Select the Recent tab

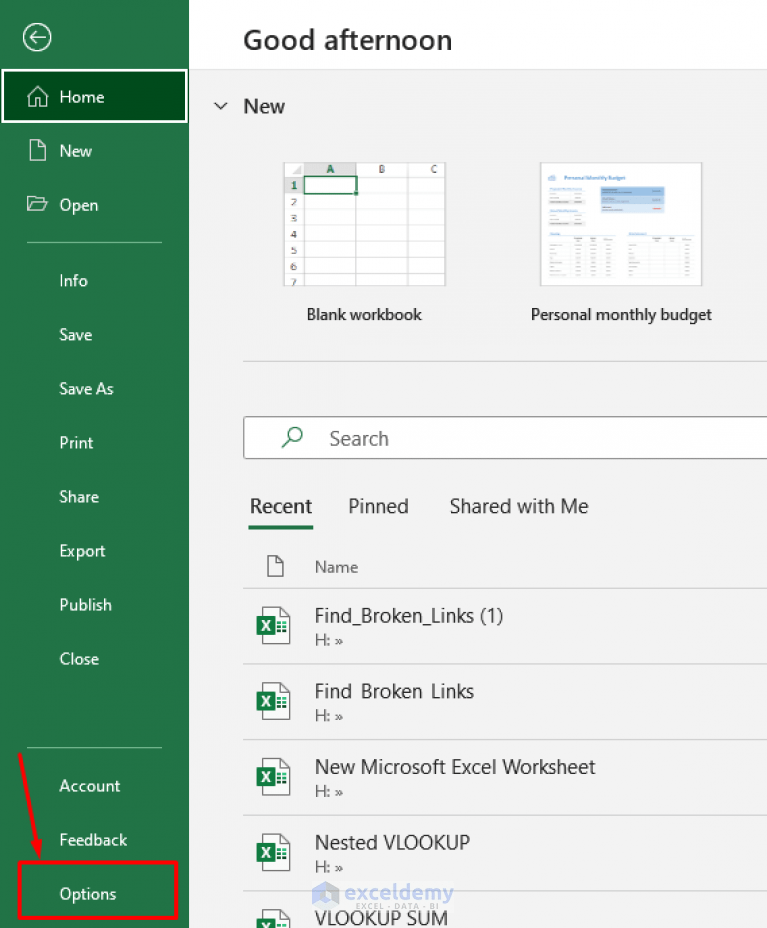click(281, 506)
